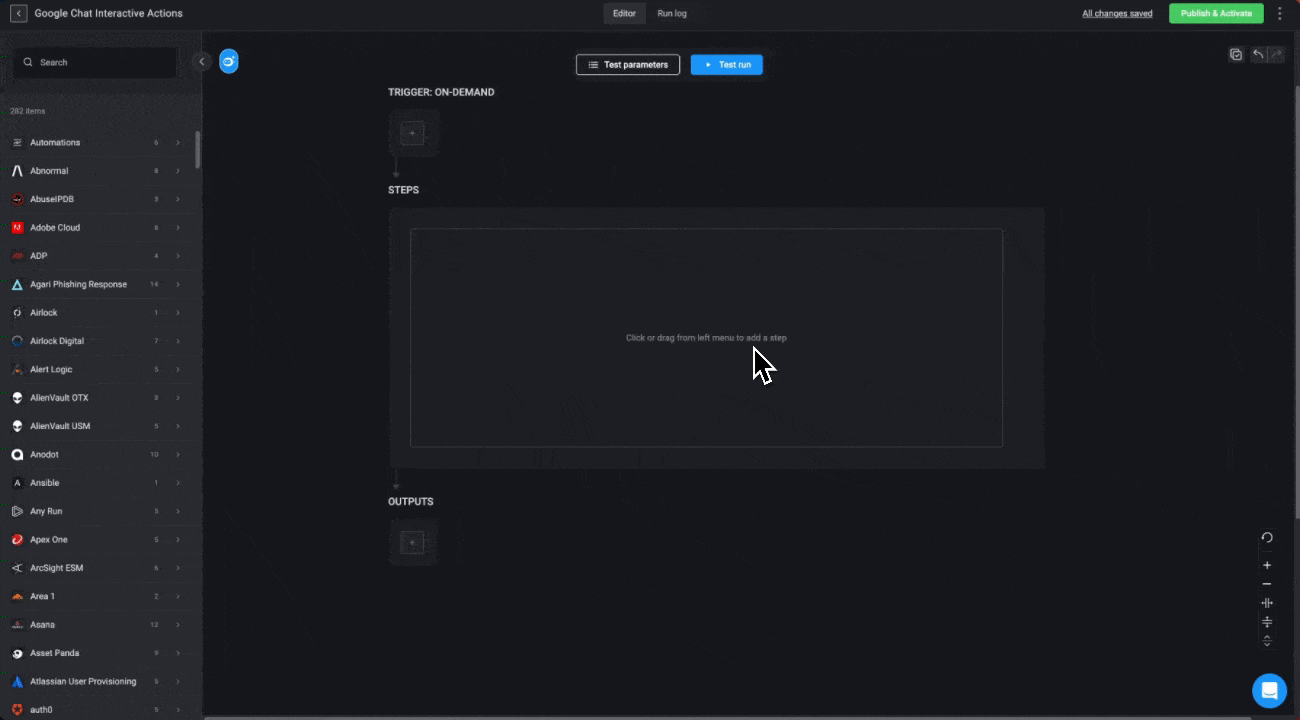This screenshot has height=720, width=1300.
Task: Click the horizontal align icon
Action: tap(1267, 603)
